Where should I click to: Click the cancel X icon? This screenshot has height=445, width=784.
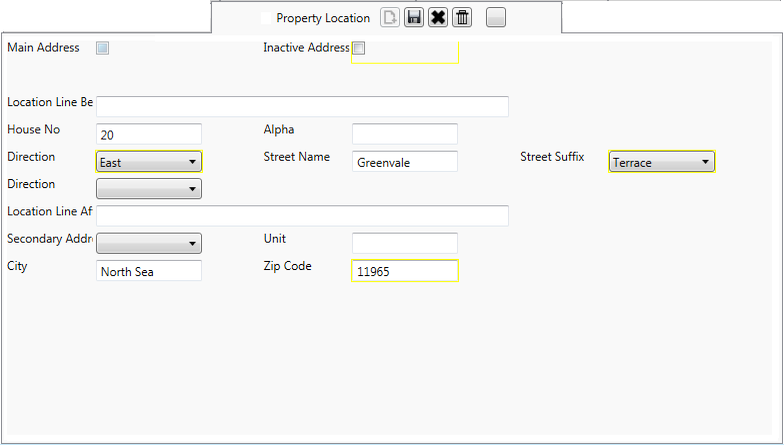pos(438,18)
